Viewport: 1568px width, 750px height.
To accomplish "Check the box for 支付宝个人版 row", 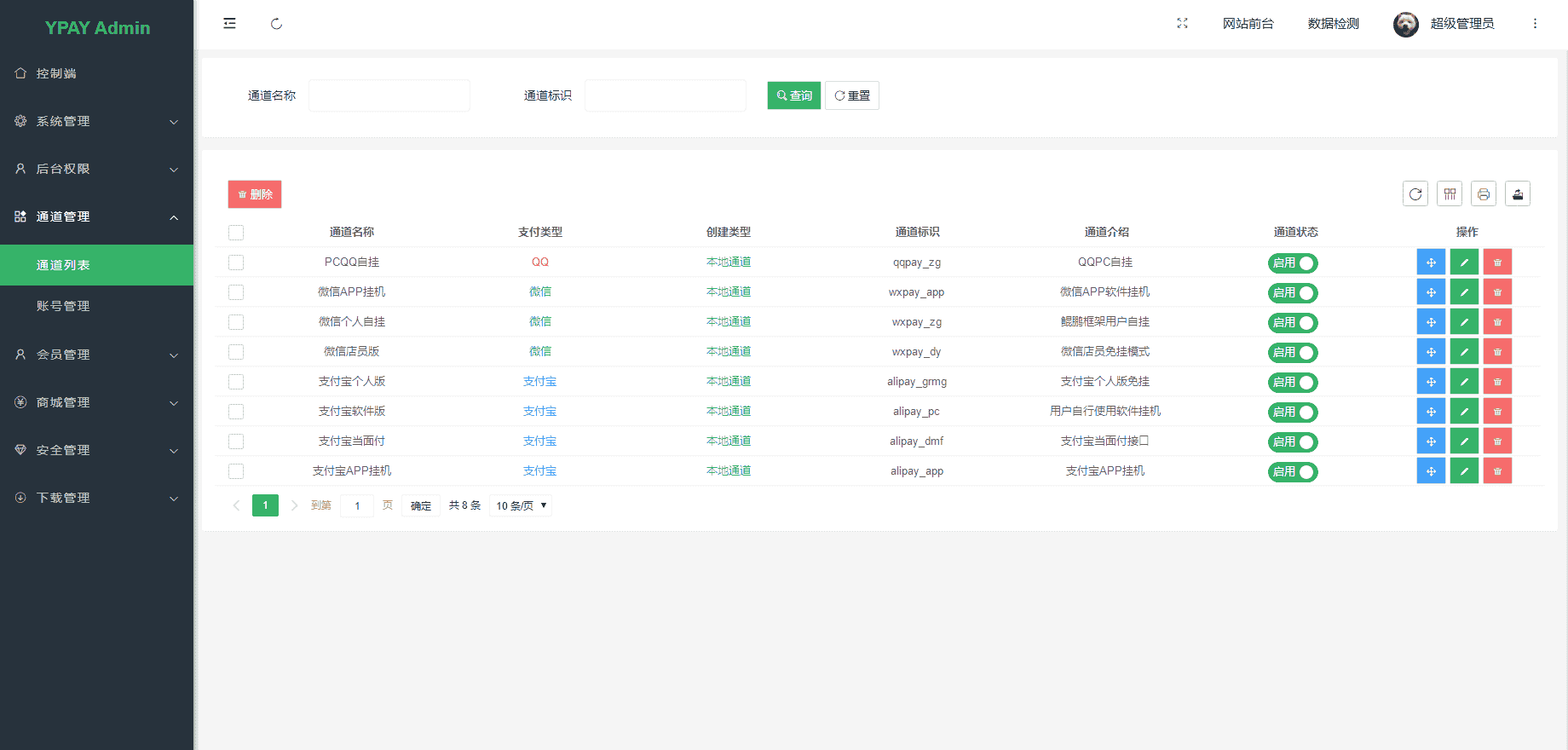I will (236, 382).
